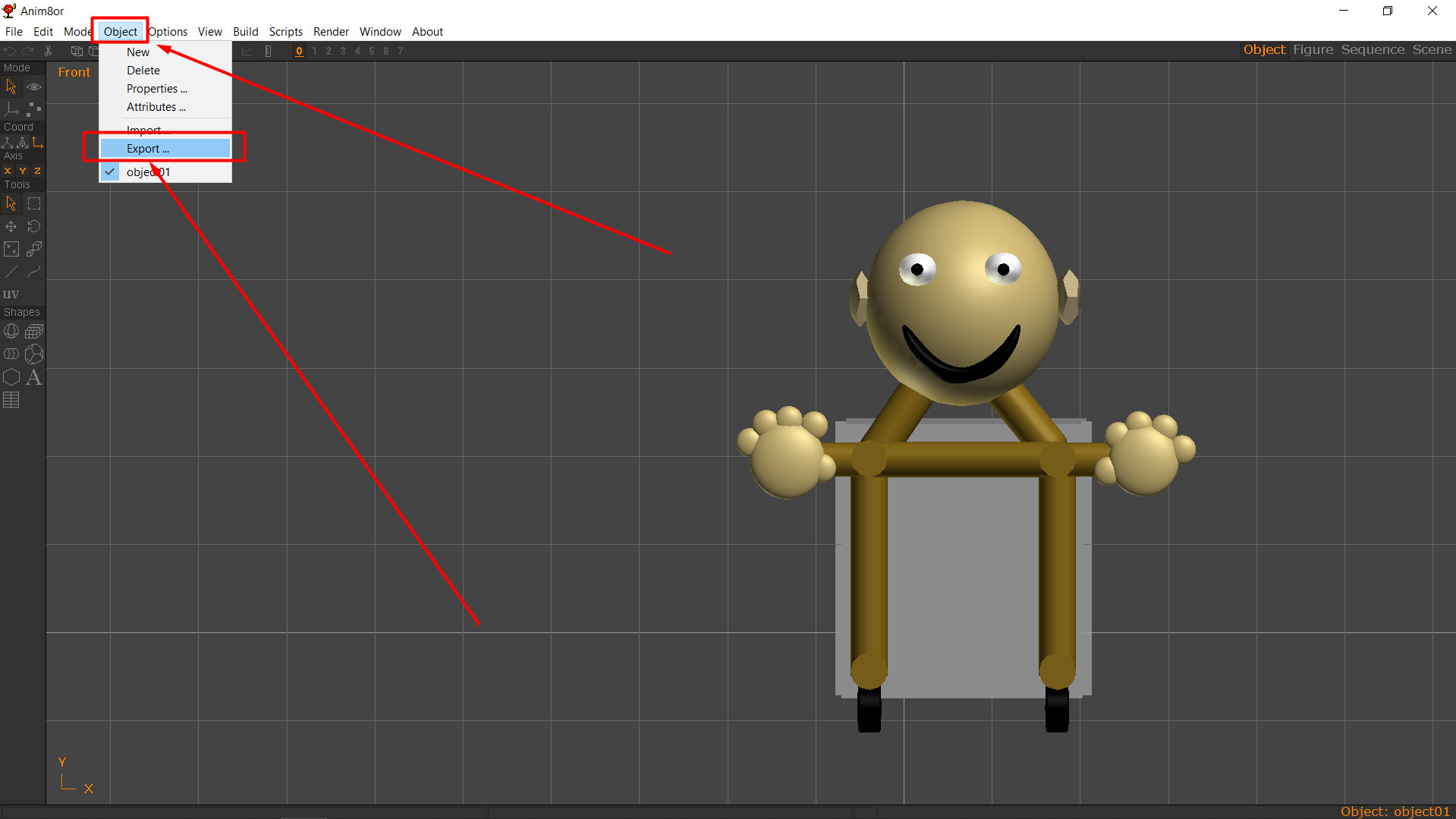Switch to Scene mode
The width and height of the screenshot is (1456, 819).
1431,49
